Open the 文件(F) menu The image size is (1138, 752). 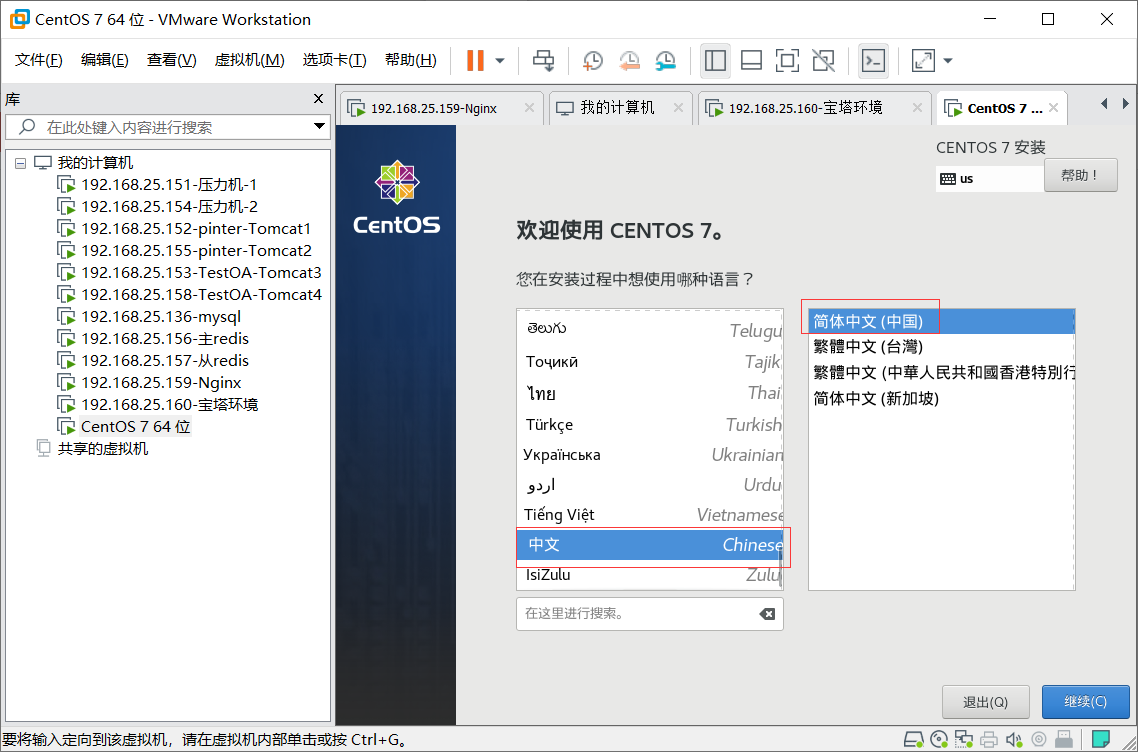point(38,60)
